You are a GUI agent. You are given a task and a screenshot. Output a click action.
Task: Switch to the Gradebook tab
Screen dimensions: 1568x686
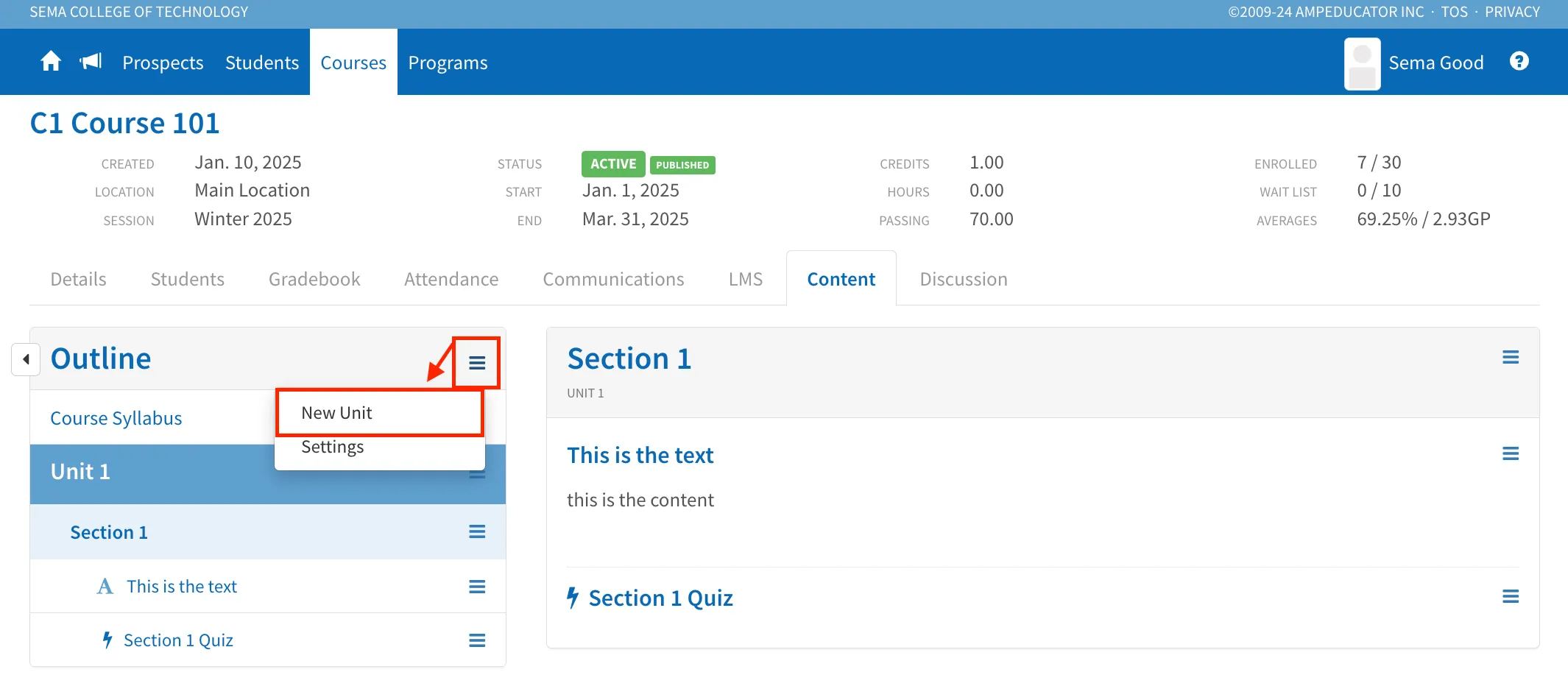[314, 279]
